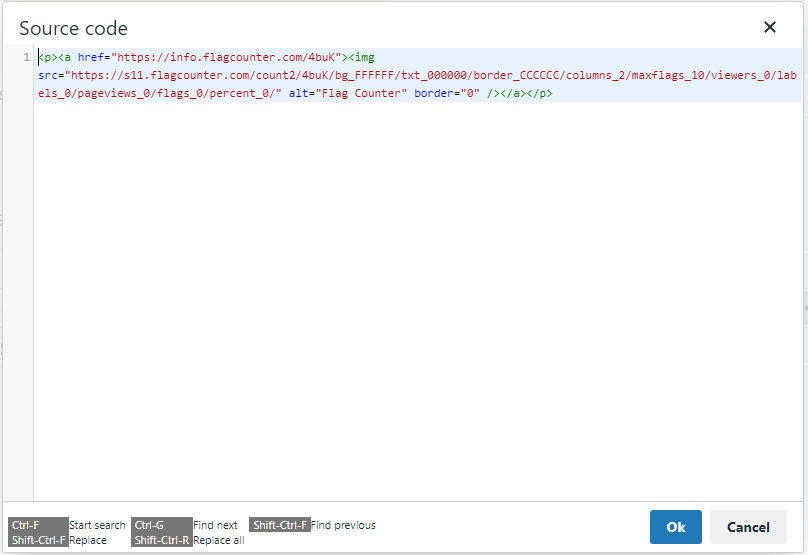Click the opening <p> tag
The image size is (808, 555).
tap(48, 57)
